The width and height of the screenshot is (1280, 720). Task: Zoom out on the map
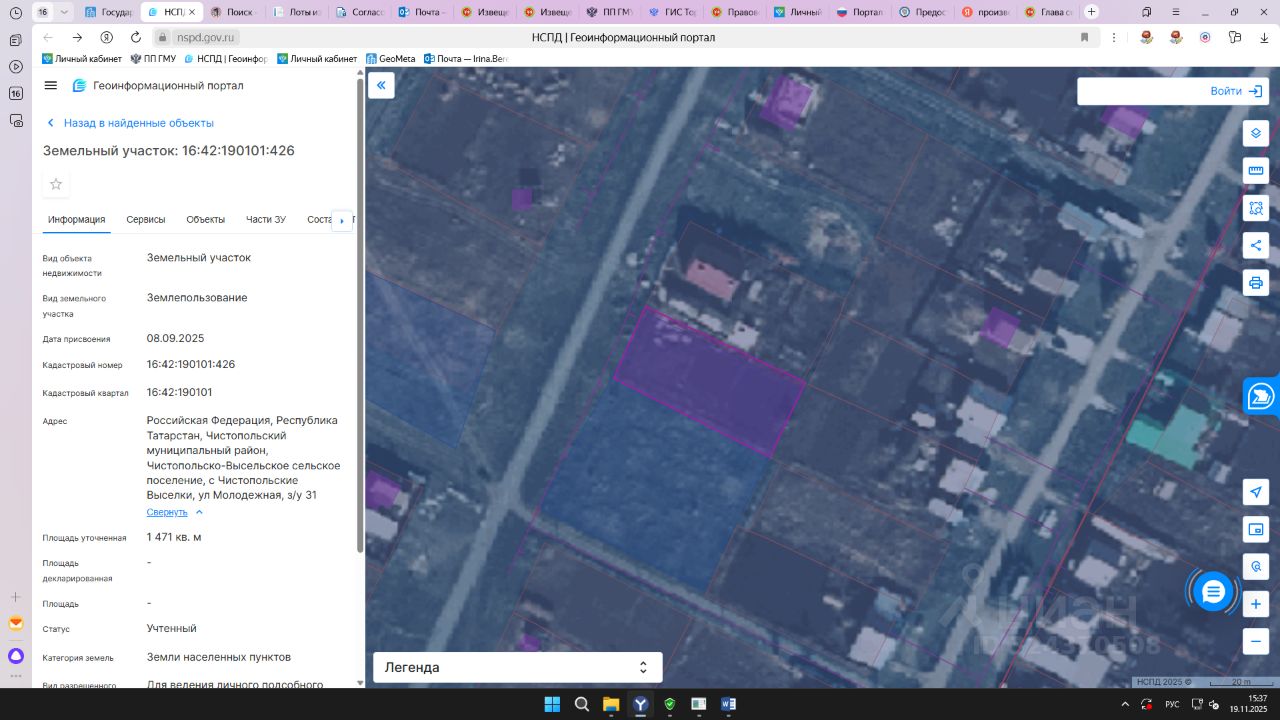[x=1256, y=641]
